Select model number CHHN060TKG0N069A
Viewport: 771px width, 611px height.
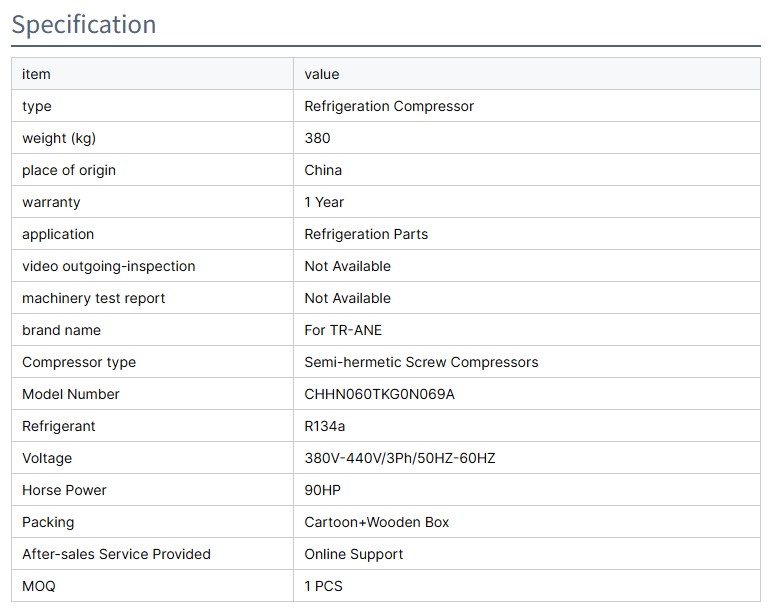tap(379, 394)
